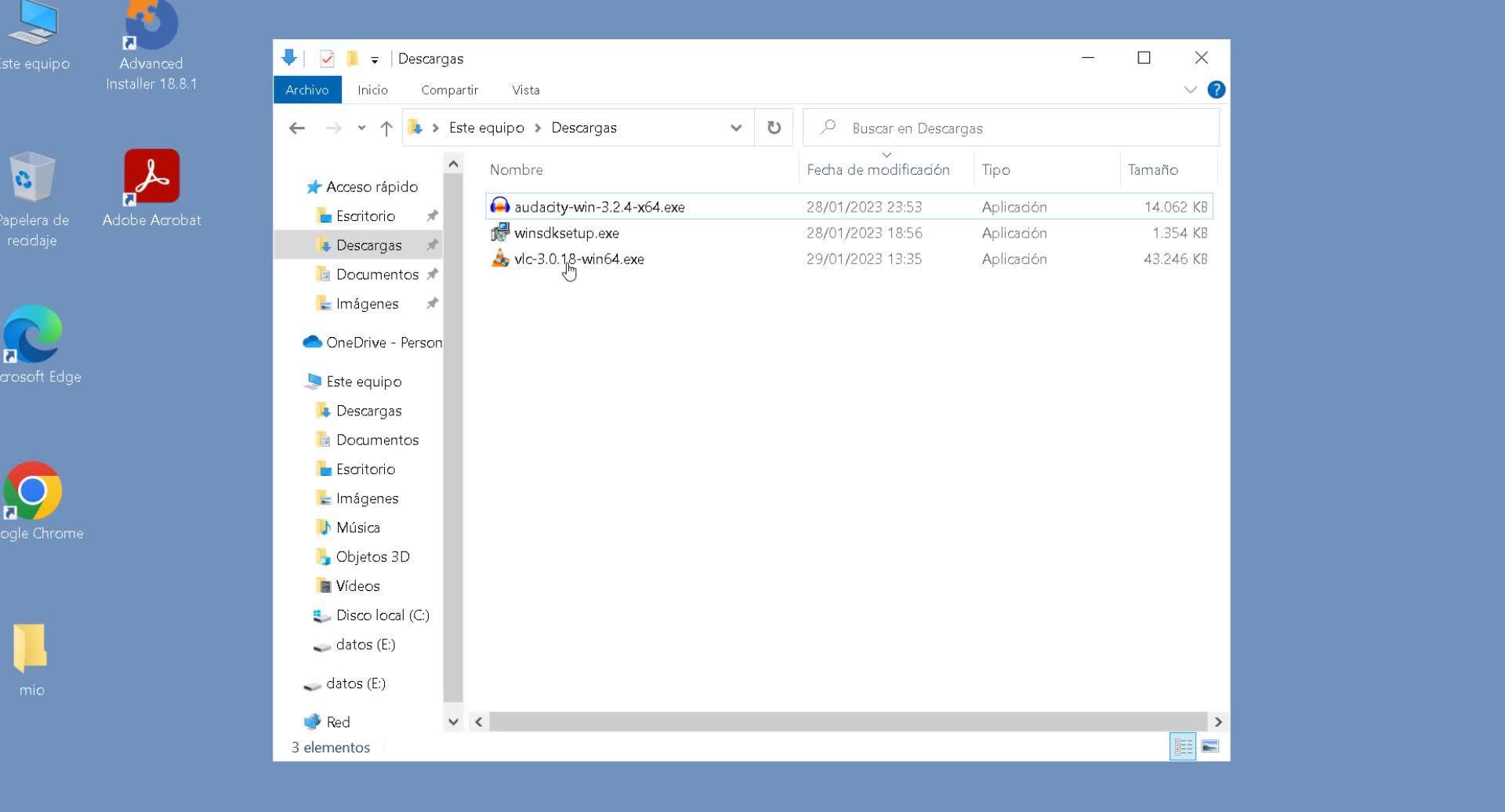This screenshot has height=812, width=1505.
Task: Open Disco local (C:) drive
Action: coord(371,615)
